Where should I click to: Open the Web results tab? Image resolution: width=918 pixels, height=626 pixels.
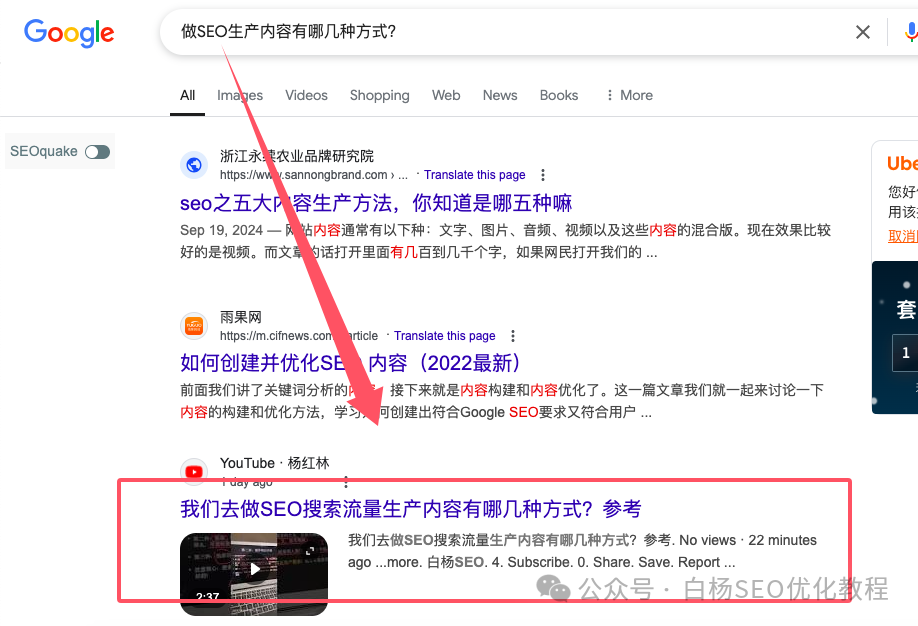pyautogui.click(x=446, y=95)
